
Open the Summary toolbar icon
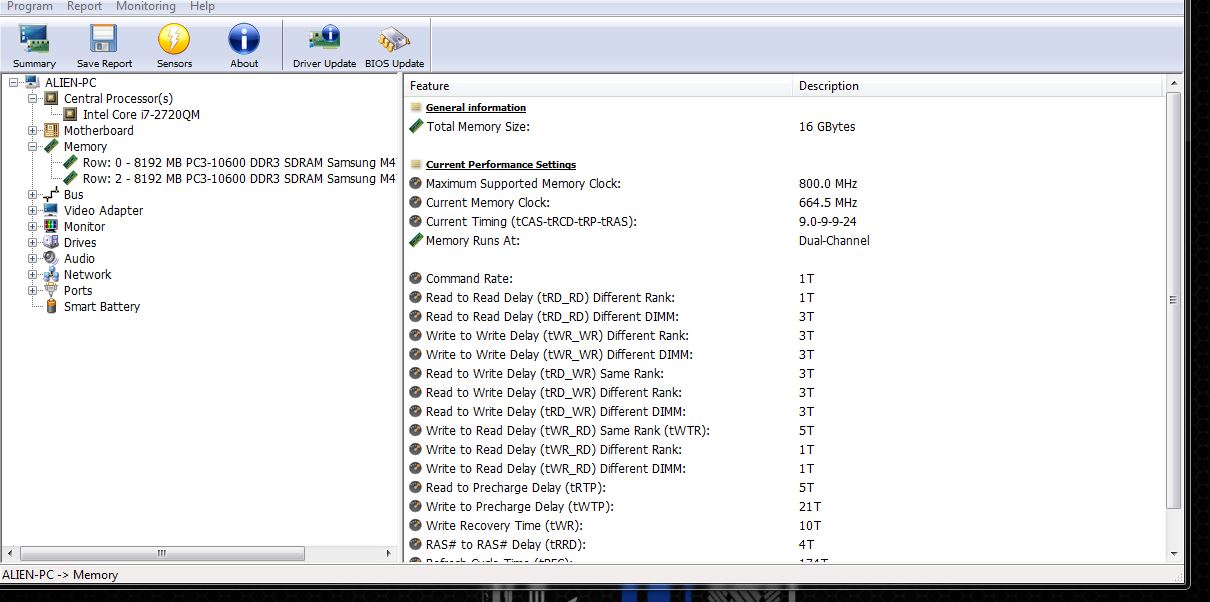click(34, 41)
